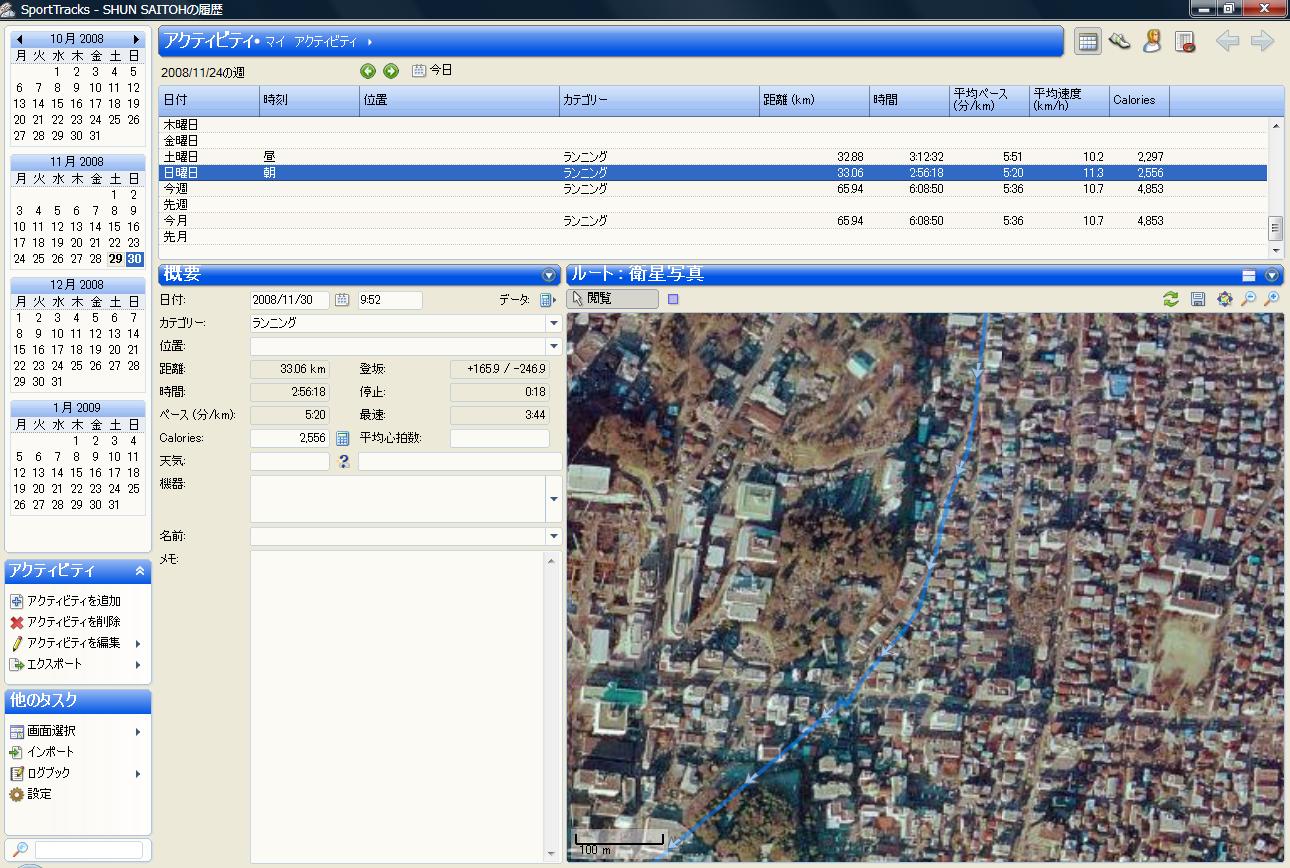Expand the 位置 dropdown
Viewport: 1290px width, 868px height.
pyautogui.click(x=553, y=347)
